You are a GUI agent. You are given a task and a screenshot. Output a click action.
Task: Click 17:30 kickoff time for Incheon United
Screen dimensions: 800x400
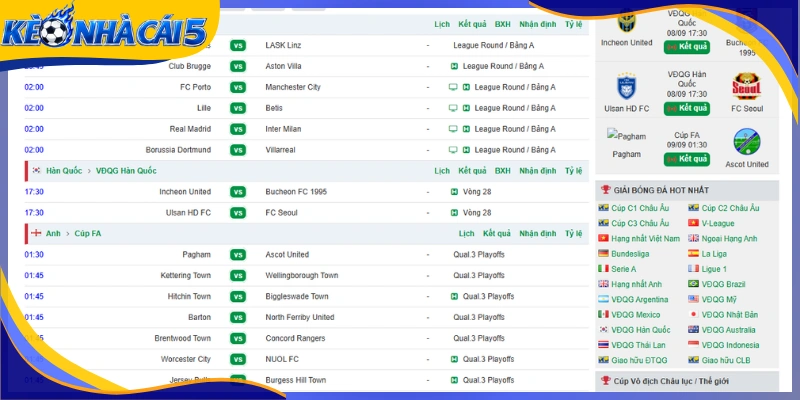[34, 192]
